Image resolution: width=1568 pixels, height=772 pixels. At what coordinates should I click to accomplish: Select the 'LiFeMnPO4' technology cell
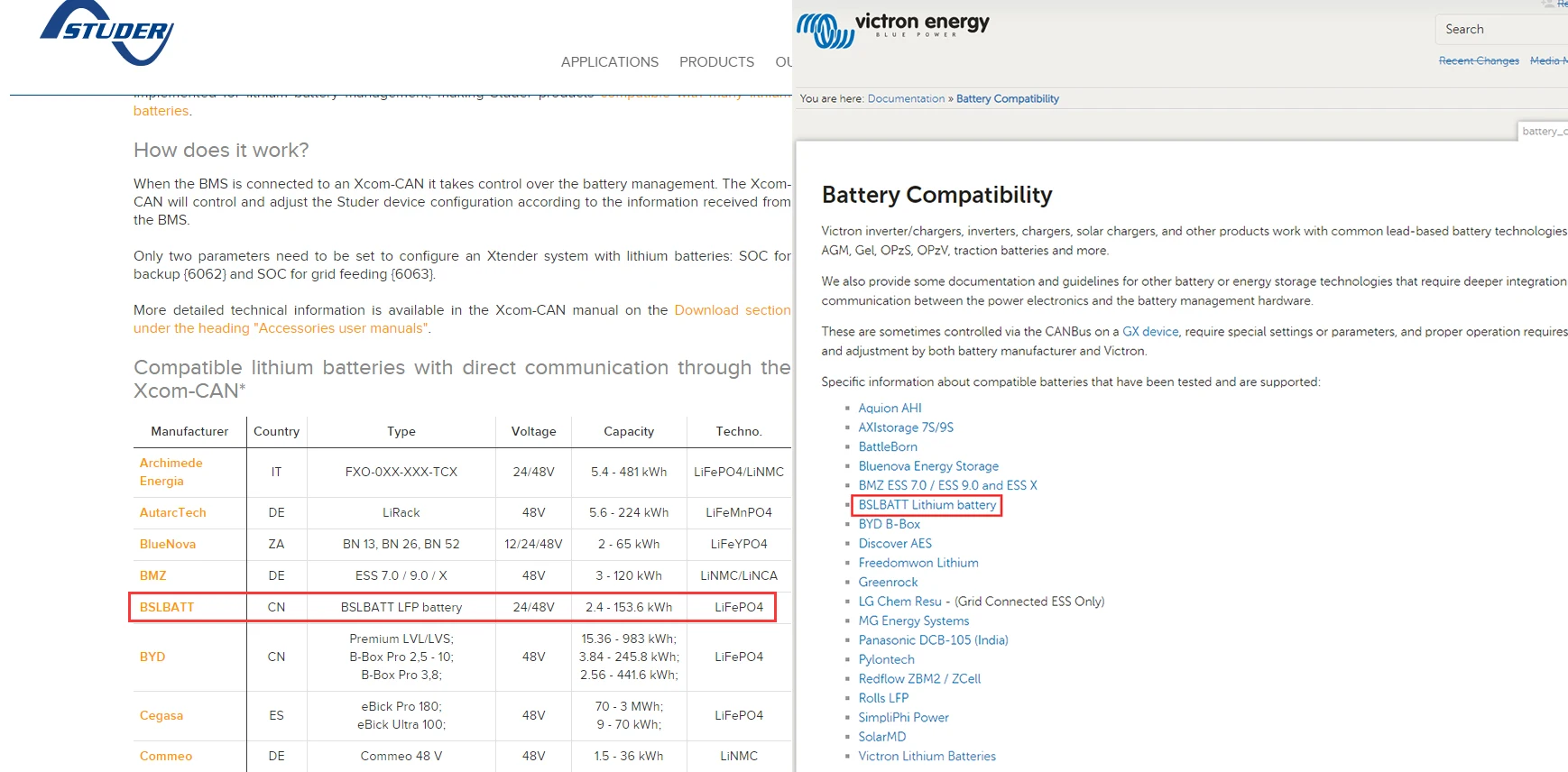click(x=739, y=512)
